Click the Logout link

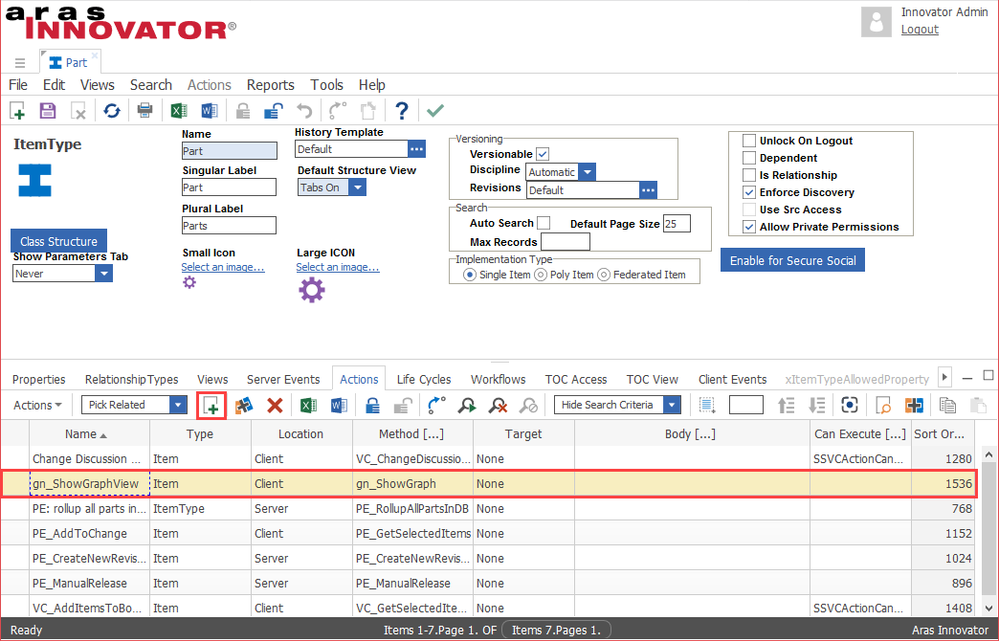click(x=919, y=29)
